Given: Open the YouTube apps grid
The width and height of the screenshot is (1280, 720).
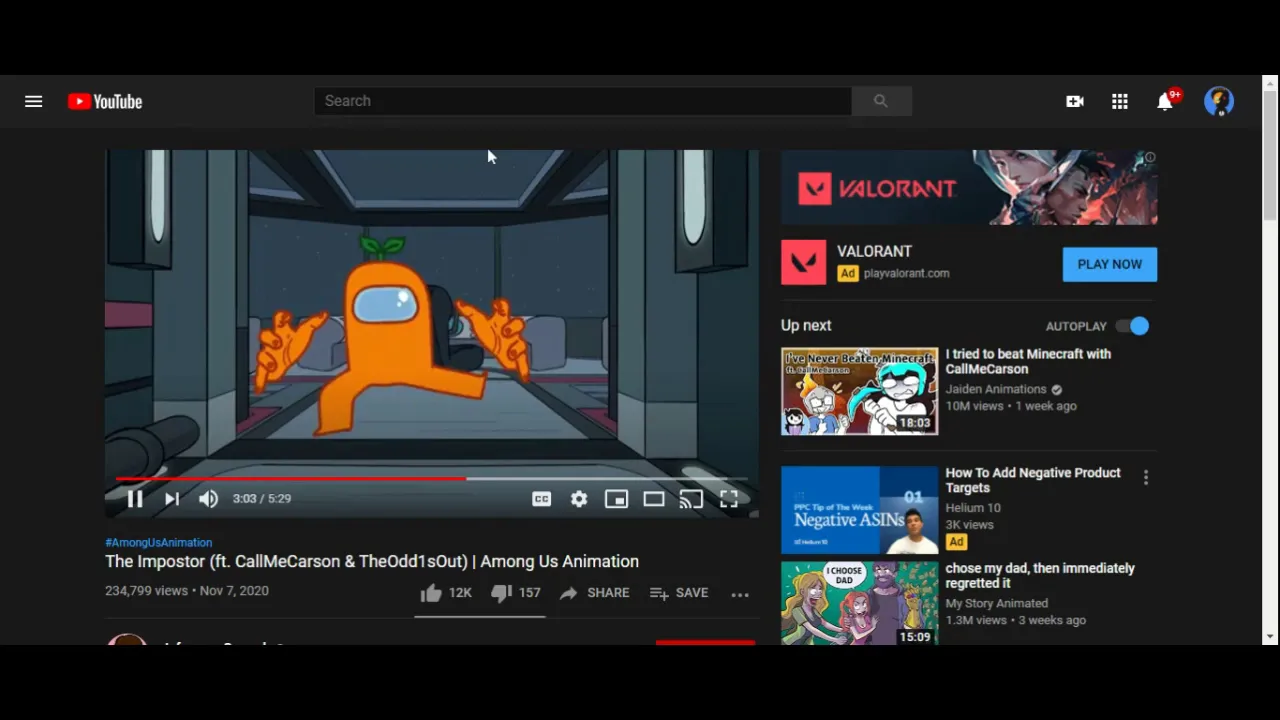Looking at the screenshot, I should (1120, 101).
